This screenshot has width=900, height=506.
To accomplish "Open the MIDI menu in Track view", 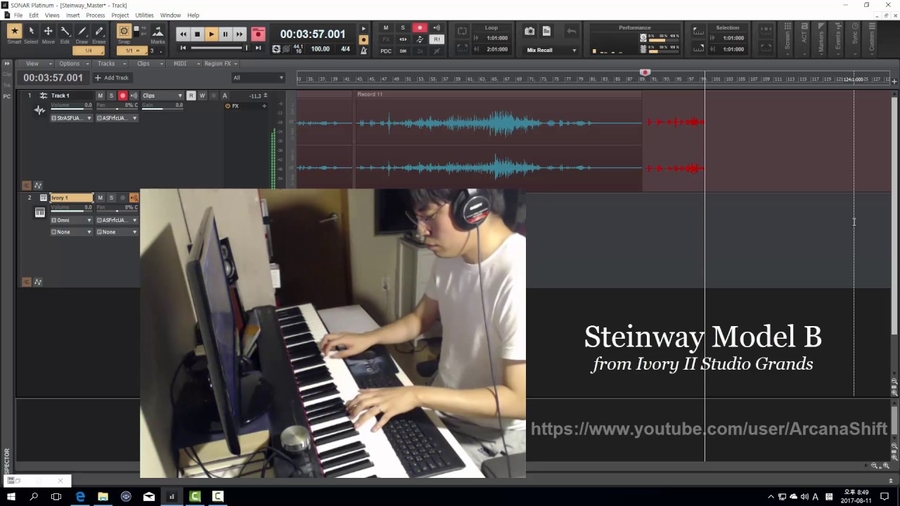I will pyautogui.click(x=185, y=64).
